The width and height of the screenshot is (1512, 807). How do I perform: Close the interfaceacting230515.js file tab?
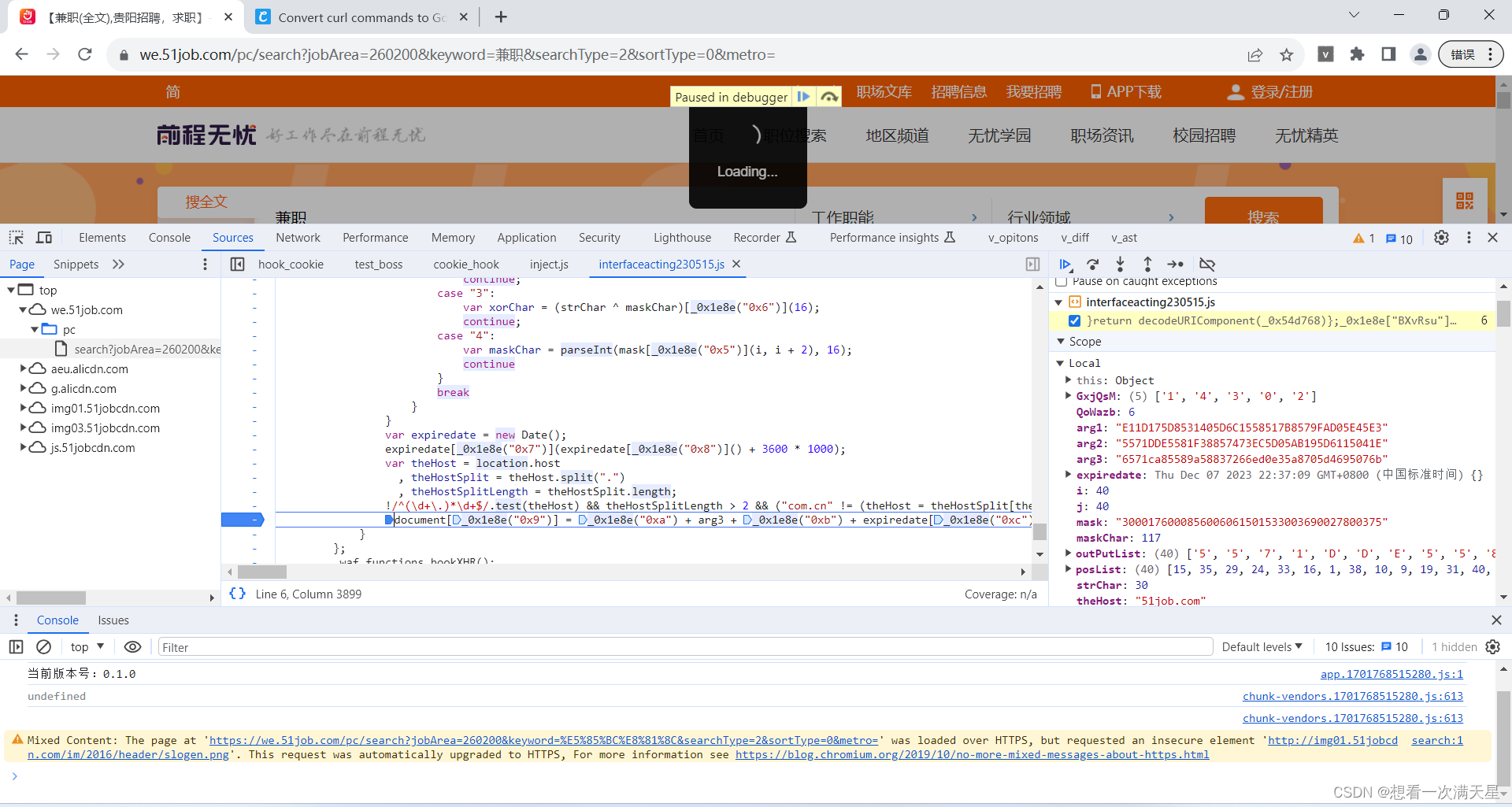pyautogui.click(x=736, y=264)
